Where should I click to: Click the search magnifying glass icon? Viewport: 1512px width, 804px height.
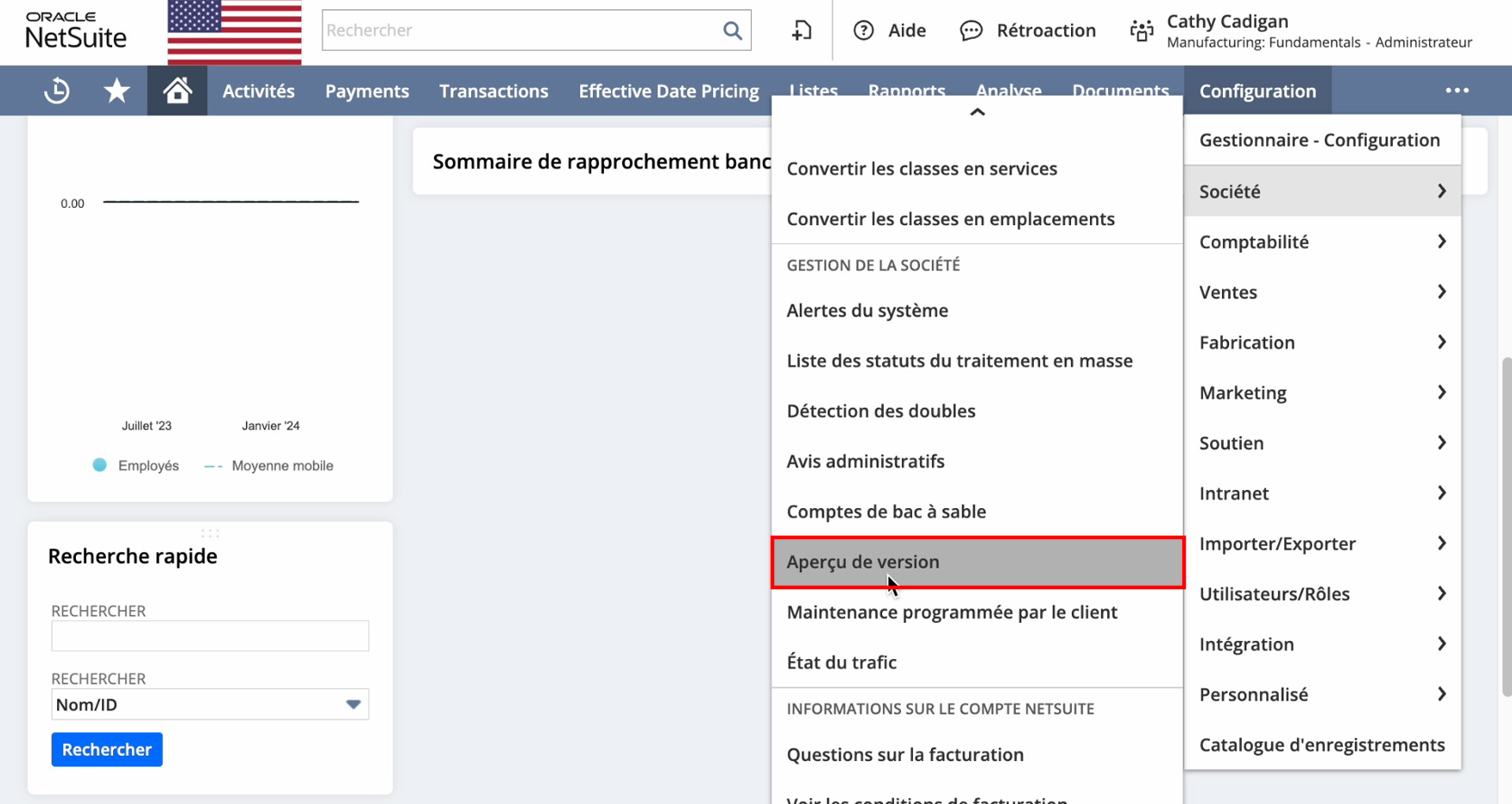tap(732, 31)
